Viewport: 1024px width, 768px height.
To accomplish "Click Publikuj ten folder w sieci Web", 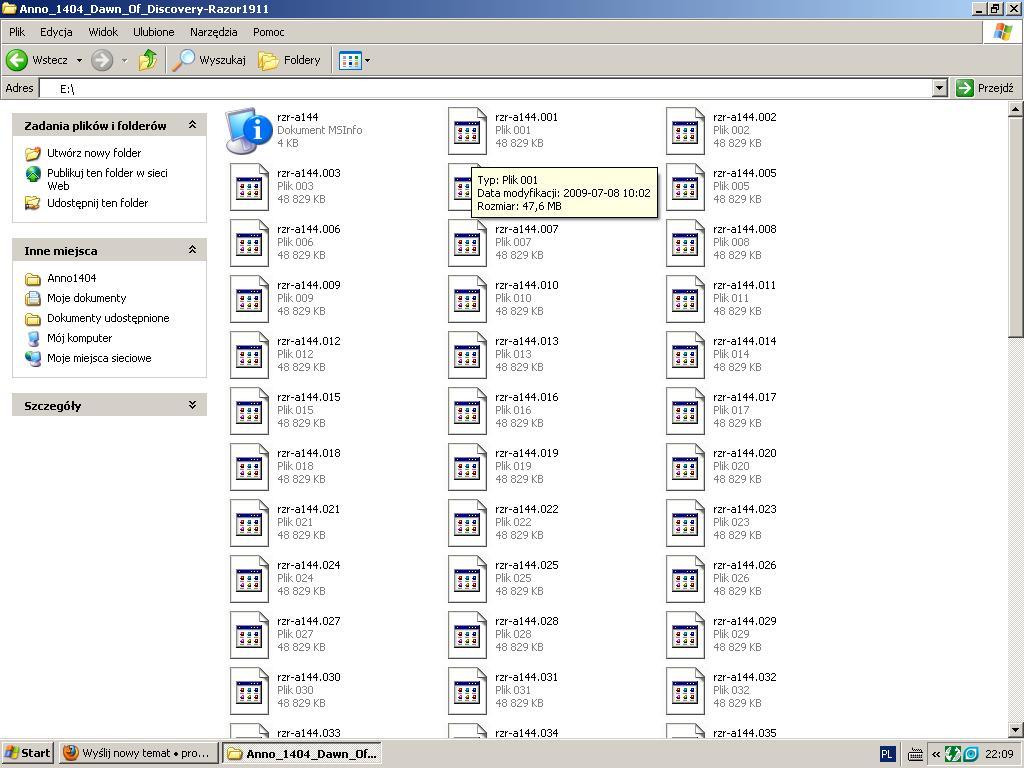I will point(107,179).
